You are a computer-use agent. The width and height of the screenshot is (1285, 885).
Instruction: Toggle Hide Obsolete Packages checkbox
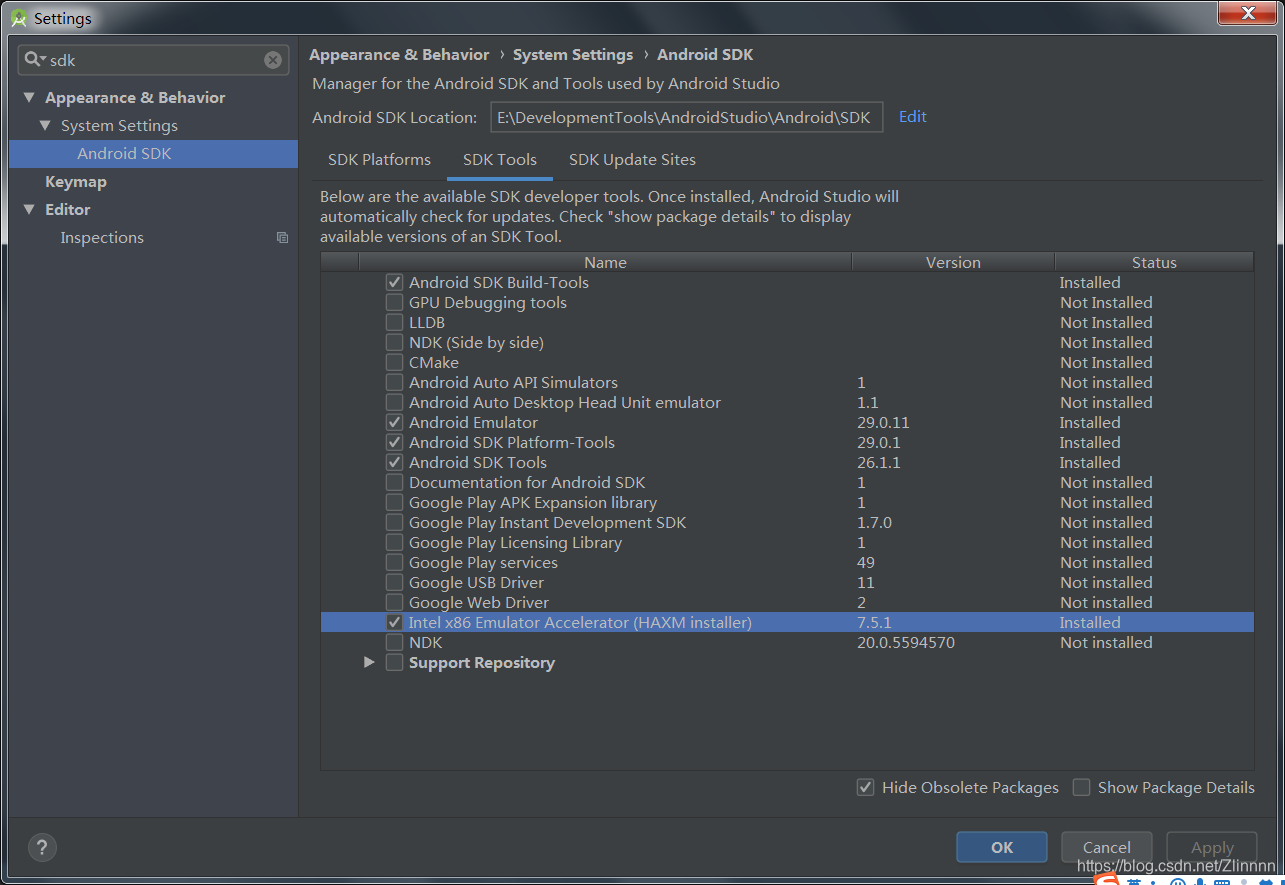coord(866,788)
